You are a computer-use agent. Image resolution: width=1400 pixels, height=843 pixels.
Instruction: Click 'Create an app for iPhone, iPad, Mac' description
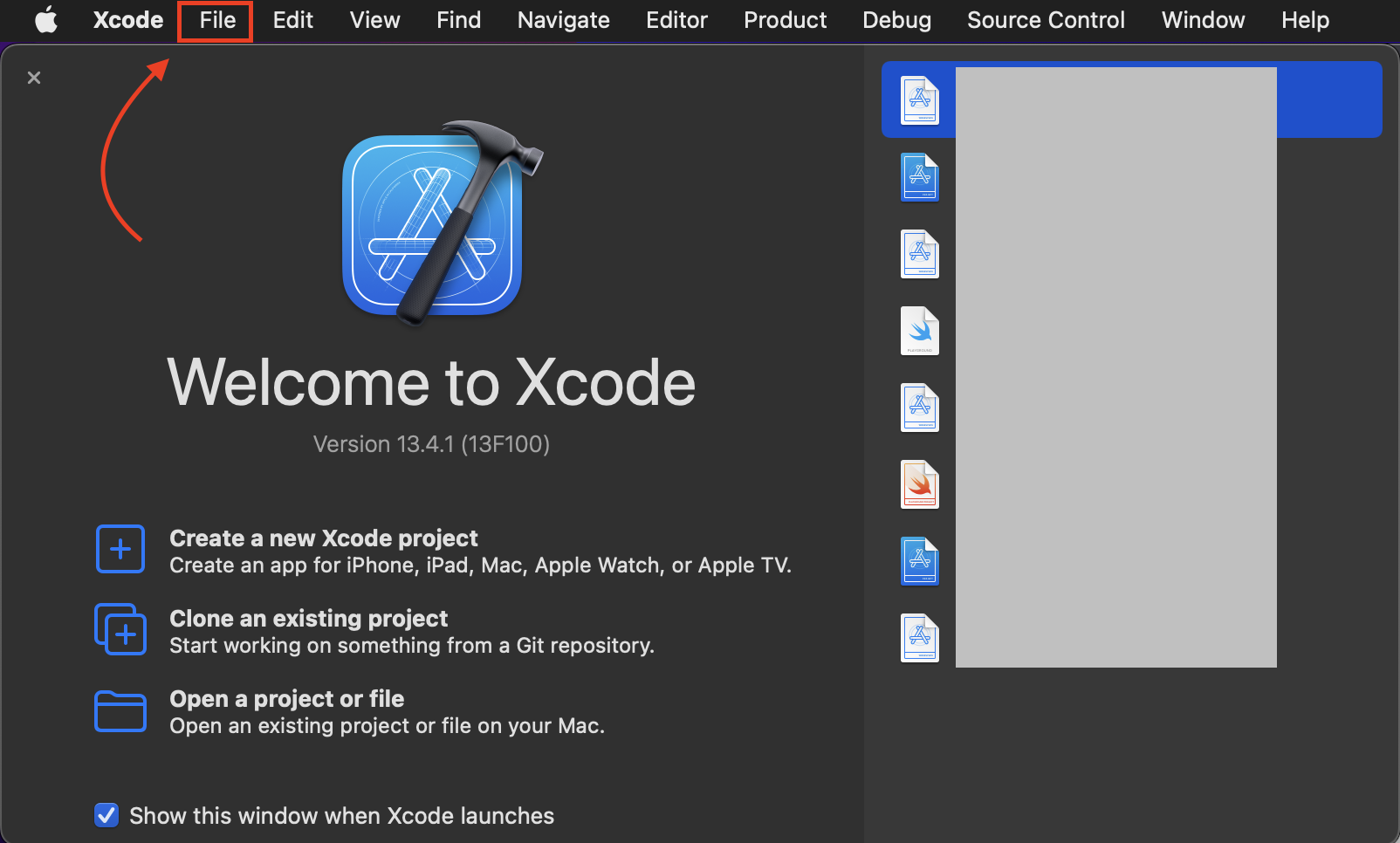[480, 565]
